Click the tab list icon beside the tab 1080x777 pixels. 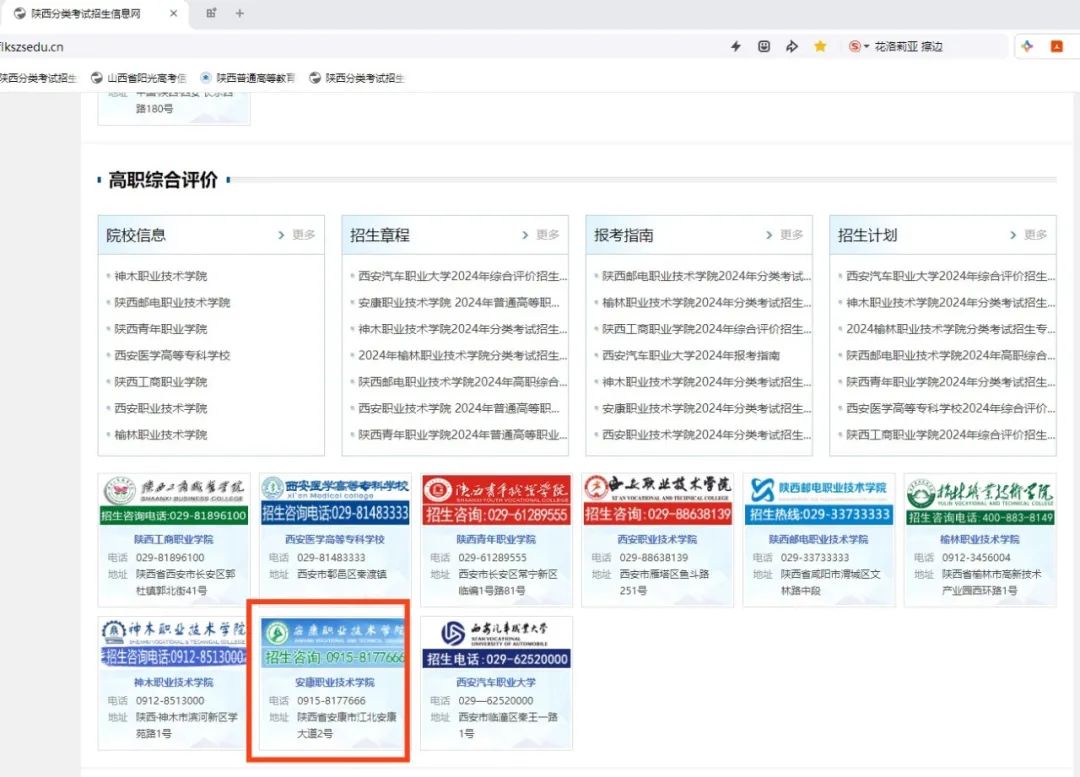[x=211, y=13]
